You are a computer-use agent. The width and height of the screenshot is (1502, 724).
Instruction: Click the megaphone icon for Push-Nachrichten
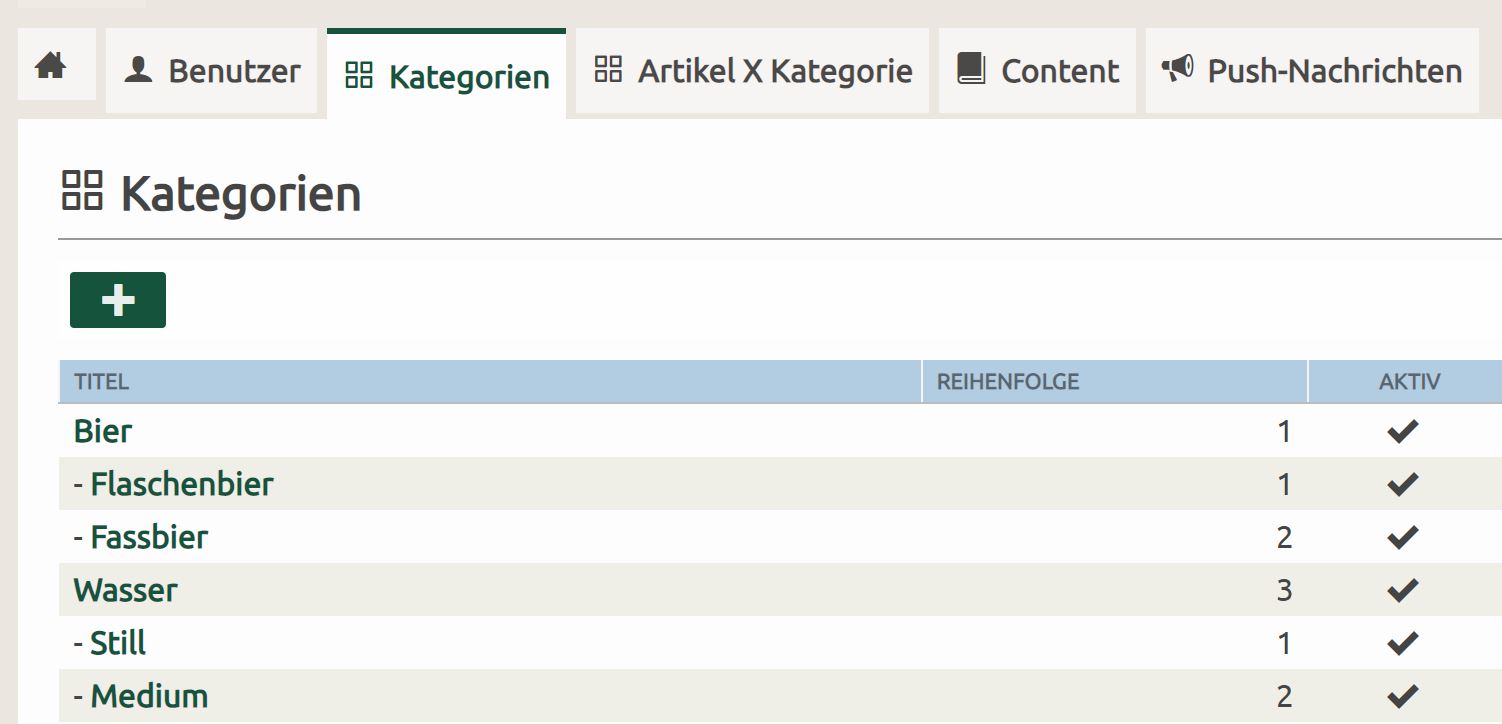tap(1177, 69)
